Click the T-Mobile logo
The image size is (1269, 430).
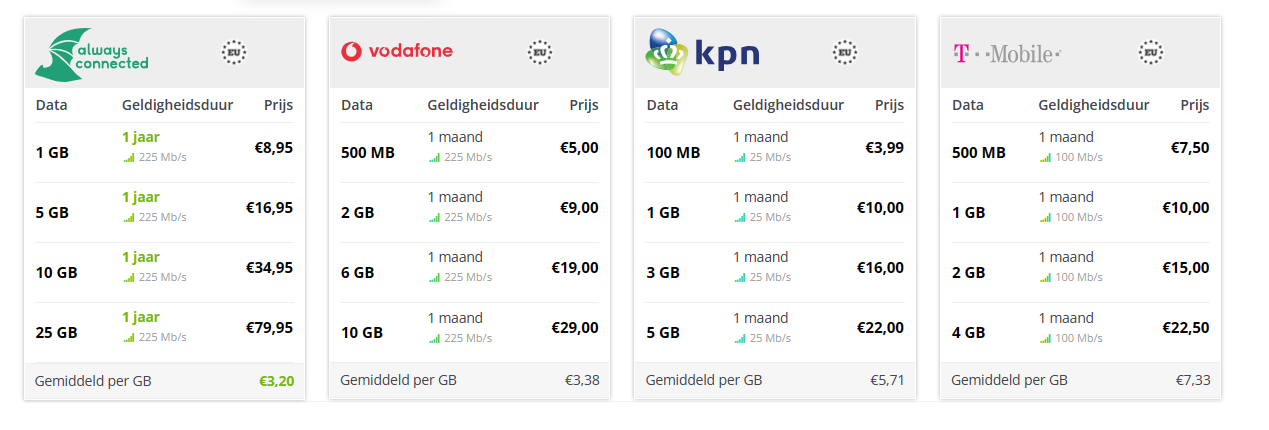click(x=1006, y=53)
